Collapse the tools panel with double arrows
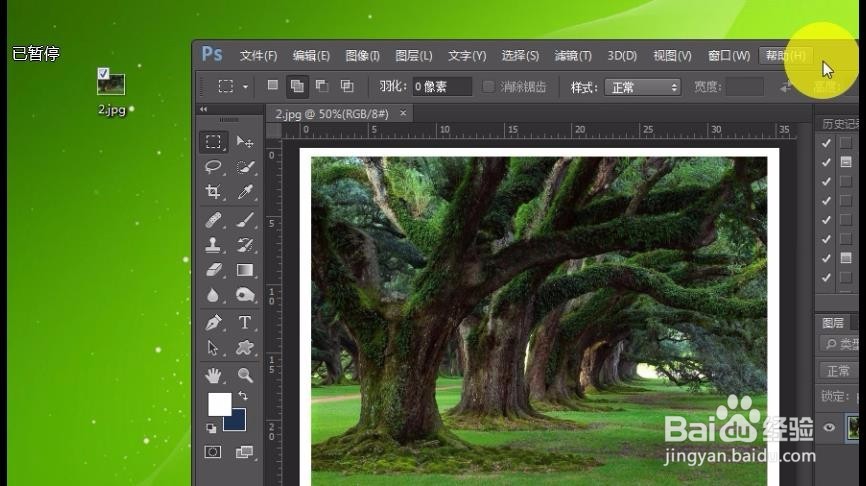This screenshot has height=486, width=866. pos(203,109)
